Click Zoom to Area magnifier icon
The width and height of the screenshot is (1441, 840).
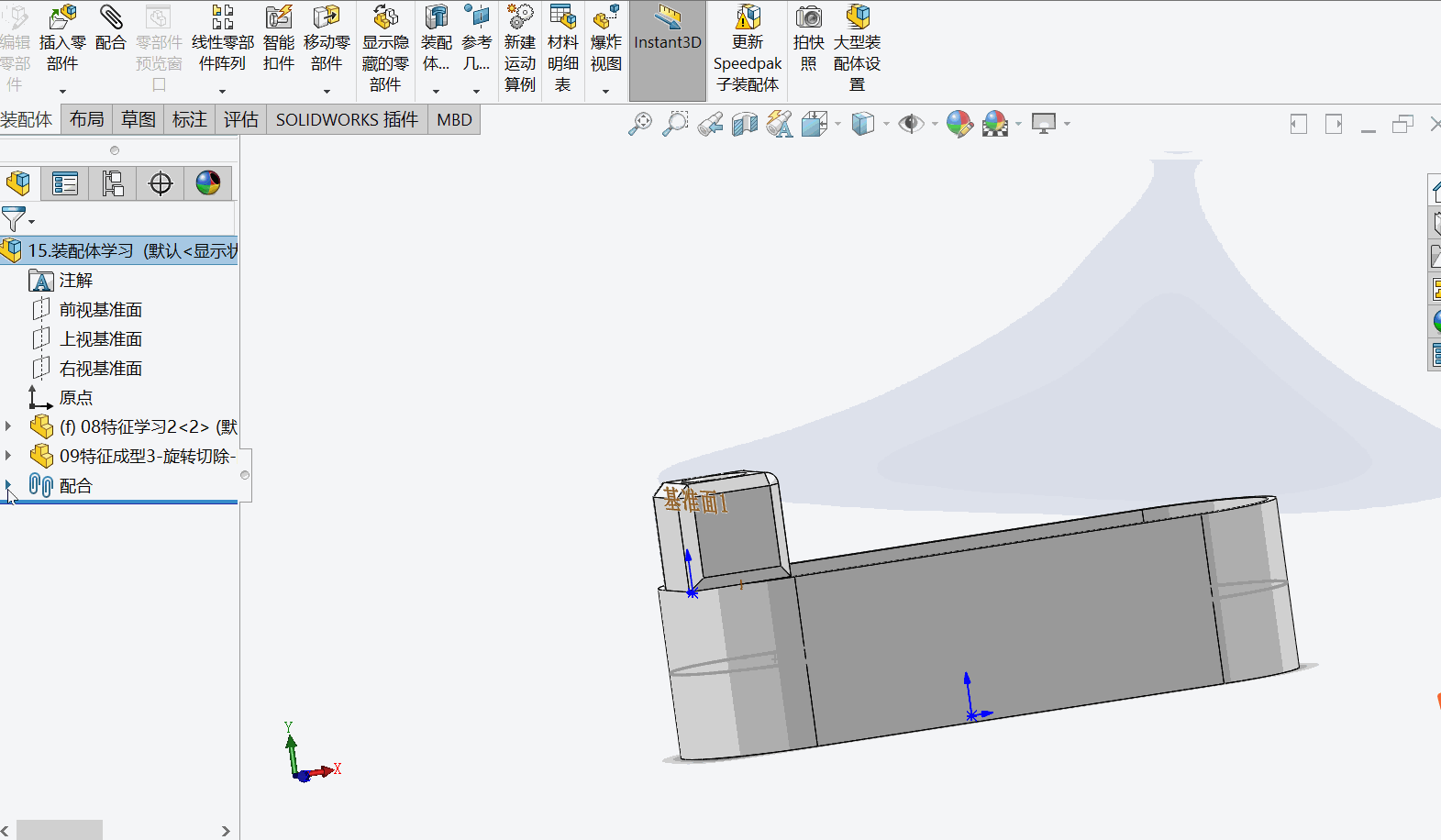[675, 123]
